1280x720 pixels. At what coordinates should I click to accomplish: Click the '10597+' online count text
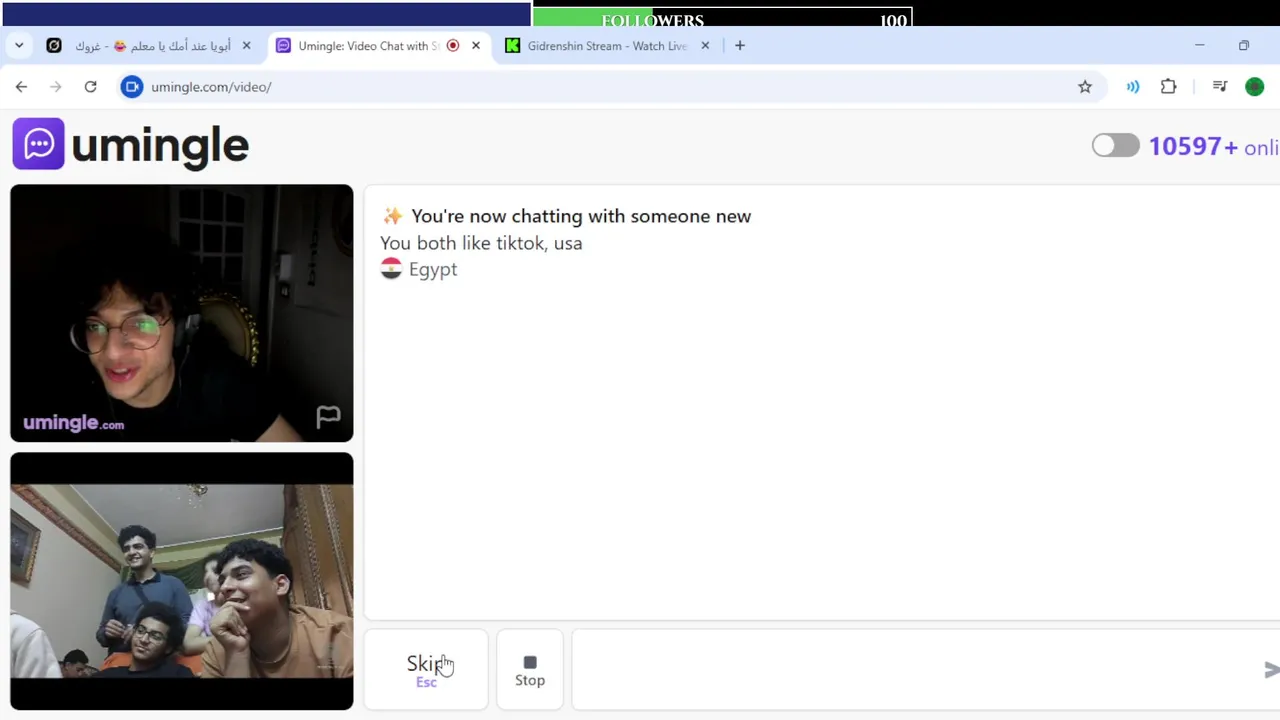[x=1193, y=147]
